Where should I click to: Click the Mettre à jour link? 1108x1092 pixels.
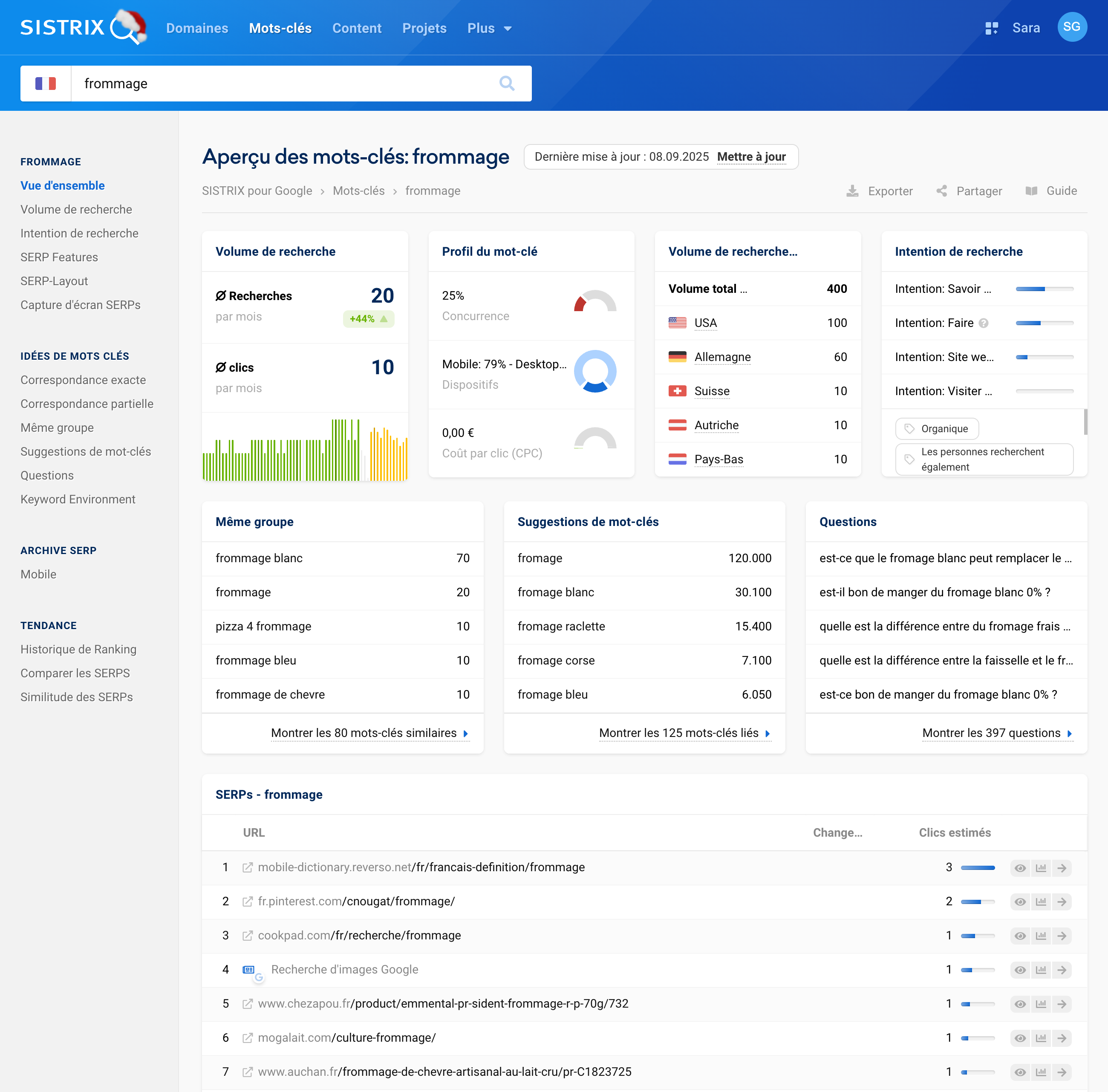[x=751, y=156]
